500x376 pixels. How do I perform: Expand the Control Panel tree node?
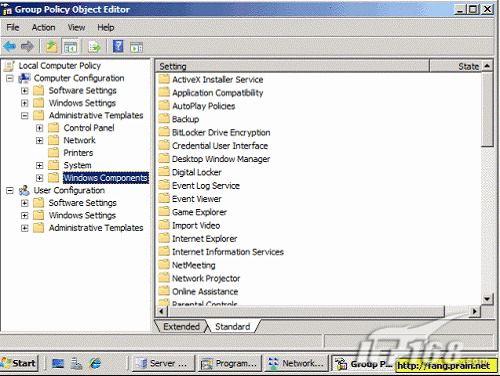click(39, 128)
